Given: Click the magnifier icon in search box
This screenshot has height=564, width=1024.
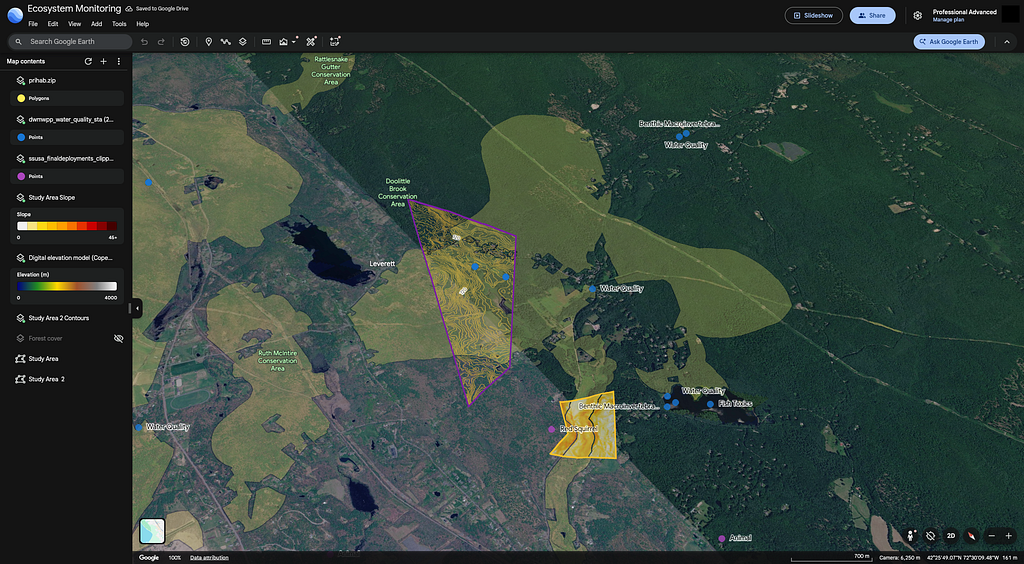Looking at the screenshot, I should point(18,42).
